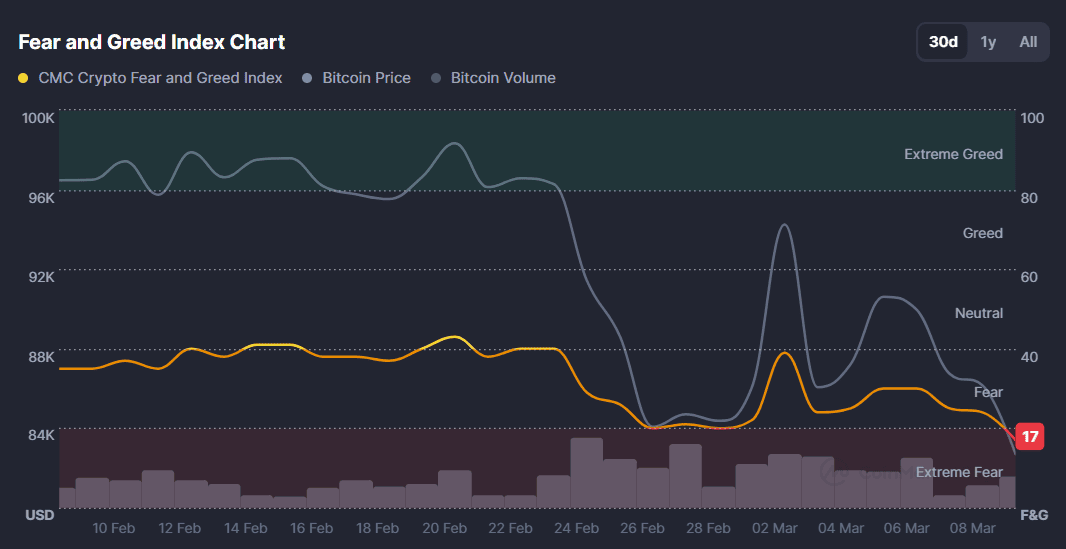Viewport: 1066px width, 549px height.
Task: Click the Greed zone label
Action: click(x=982, y=233)
